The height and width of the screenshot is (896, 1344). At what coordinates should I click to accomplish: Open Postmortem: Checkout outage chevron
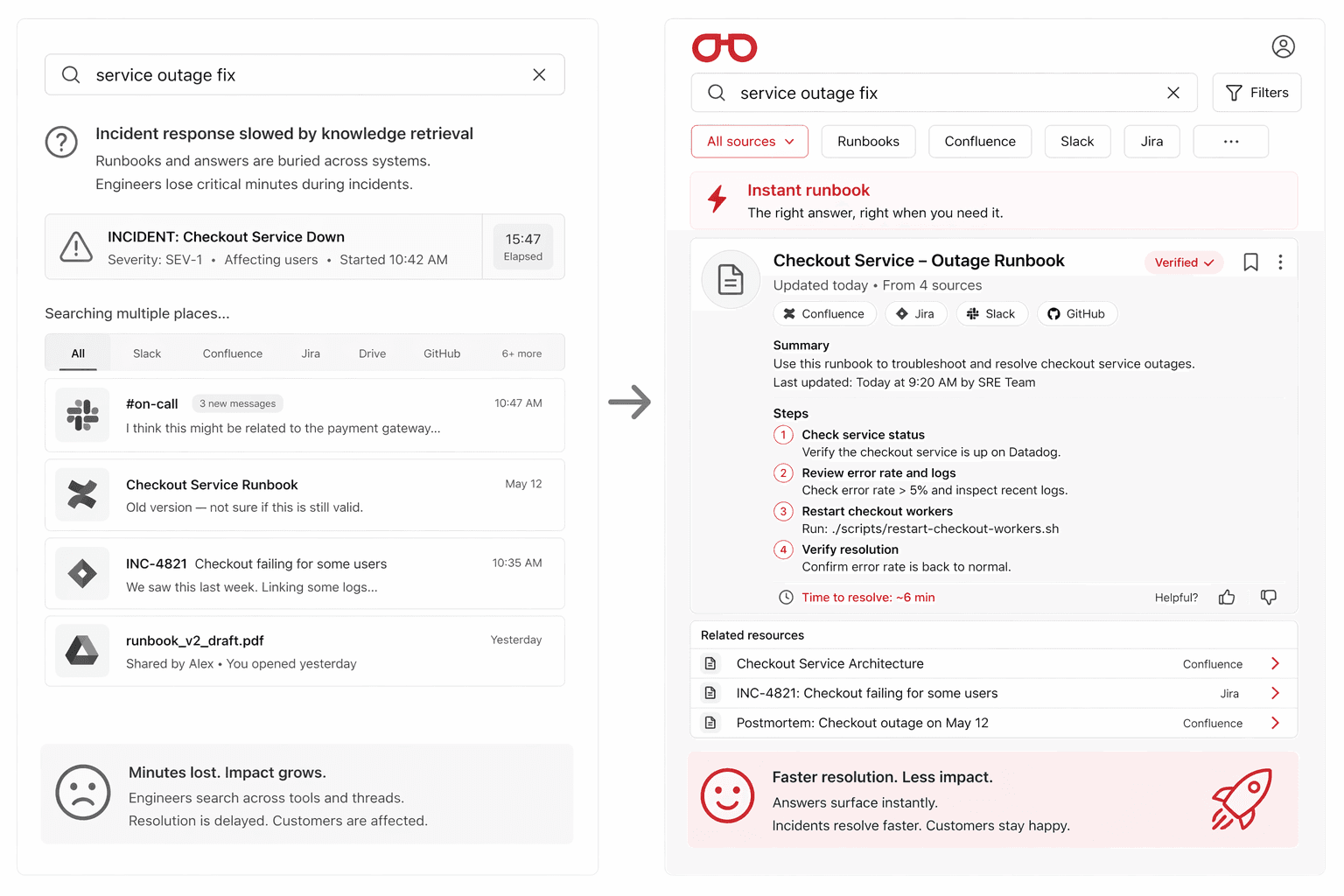pyautogui.click(x=1275, y=724)
